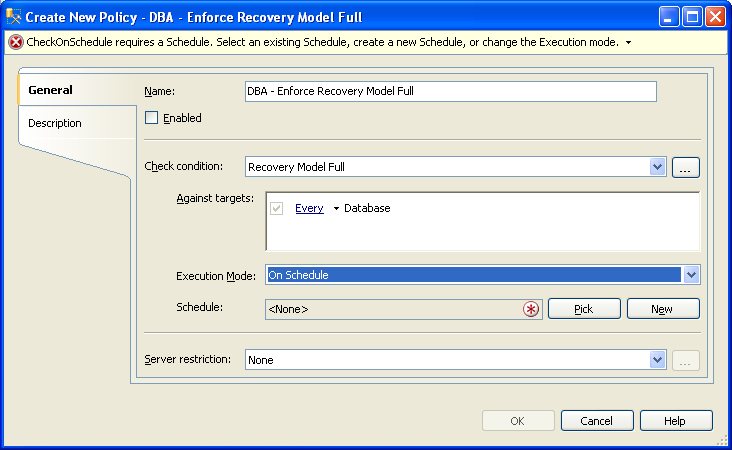
Task: Select the General page tab
Action: pyautogui.click(x=50, y=90)
